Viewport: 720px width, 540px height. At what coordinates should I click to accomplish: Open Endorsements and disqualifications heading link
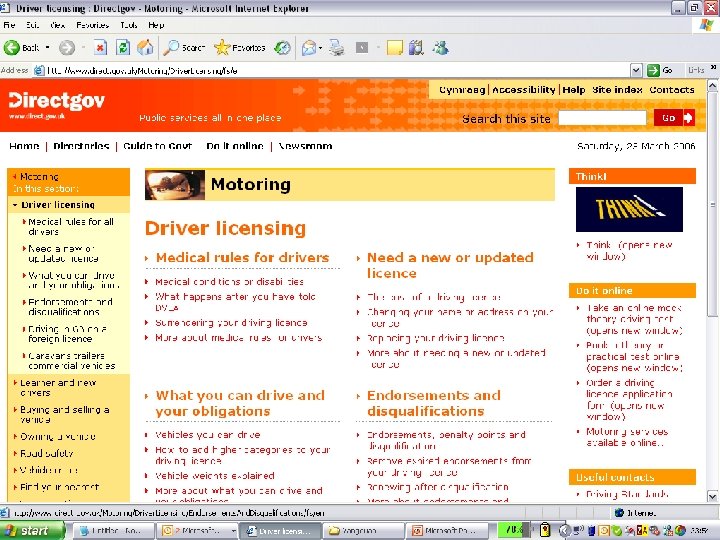434,403
